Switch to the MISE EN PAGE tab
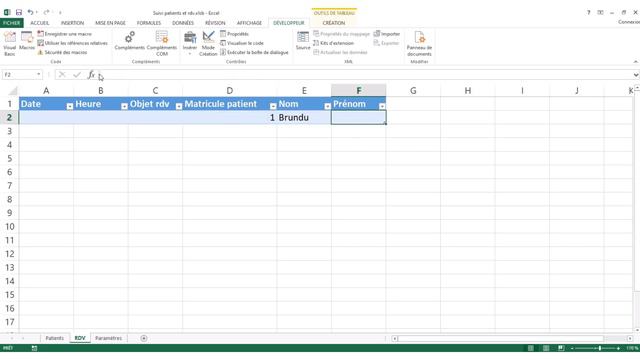 pos(110,23)
